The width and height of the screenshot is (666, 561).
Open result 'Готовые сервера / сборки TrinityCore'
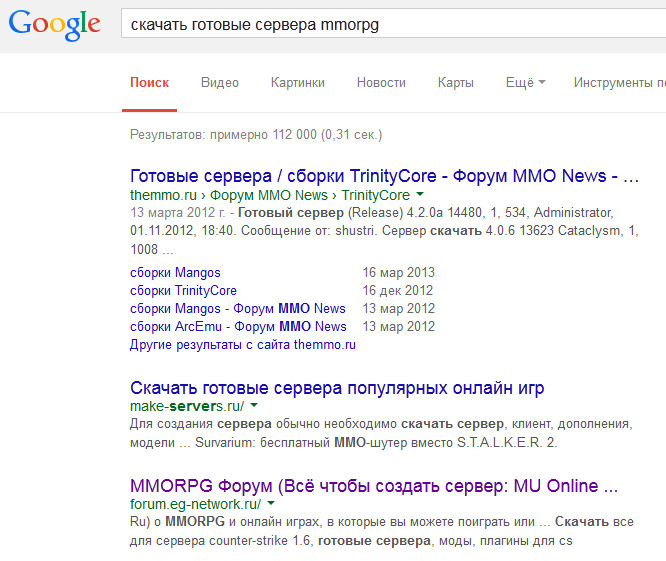384,175
